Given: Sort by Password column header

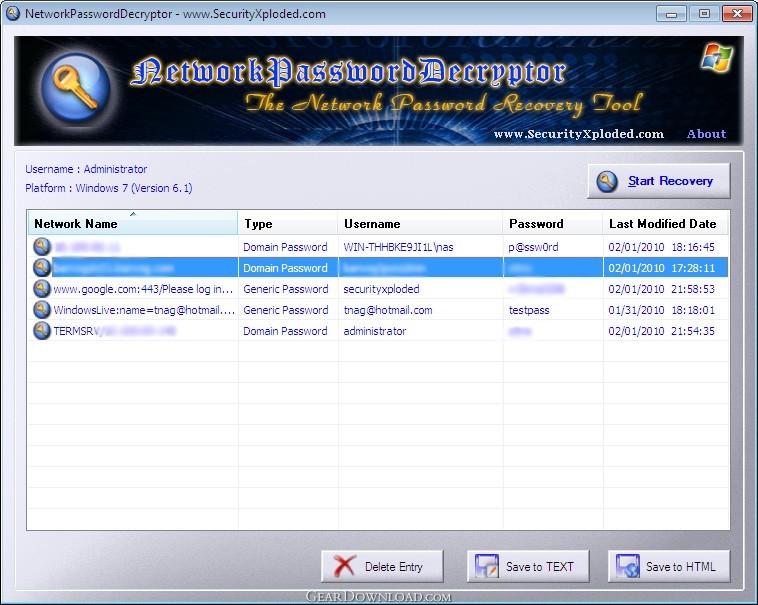Looking at the screenshot, I should tap(553, 223).
